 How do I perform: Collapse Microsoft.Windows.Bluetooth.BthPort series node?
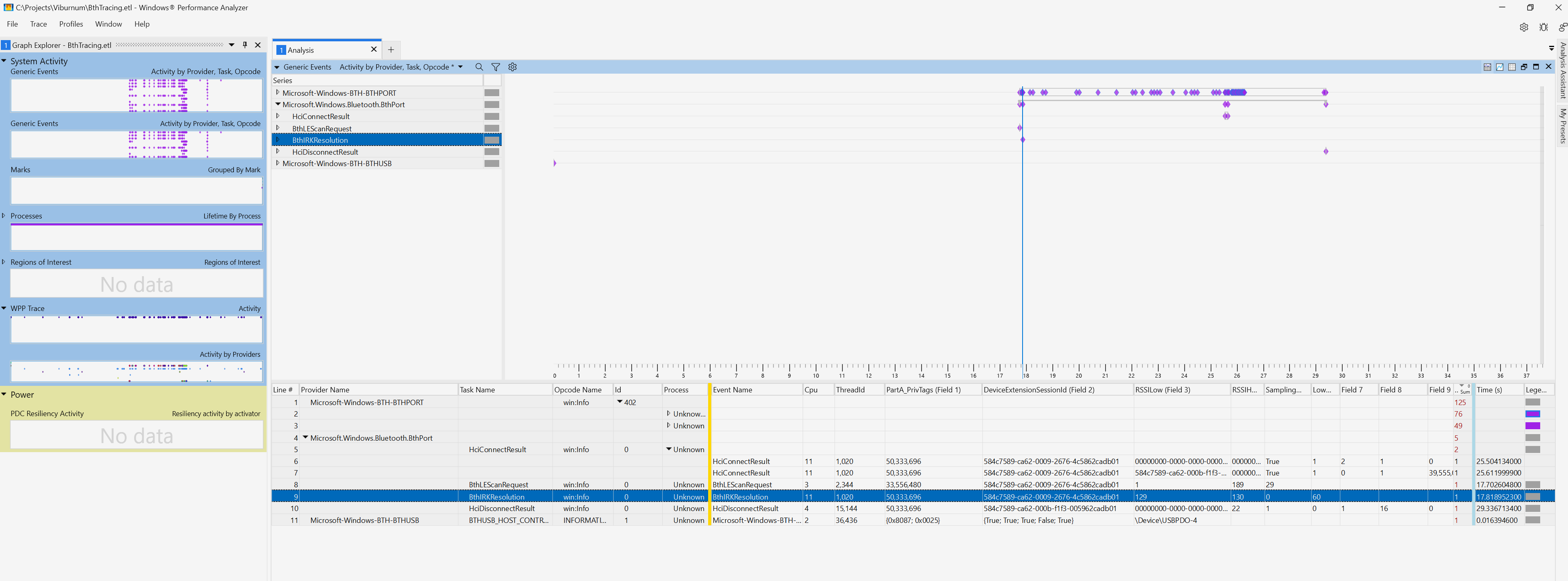278,105
